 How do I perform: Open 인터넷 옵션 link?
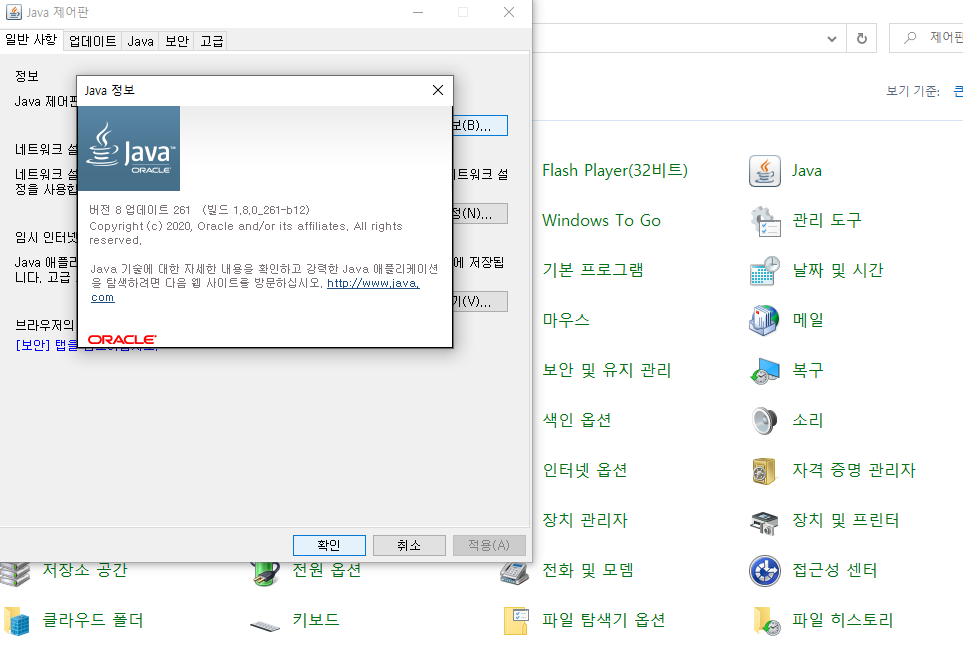tap(585, 470)
